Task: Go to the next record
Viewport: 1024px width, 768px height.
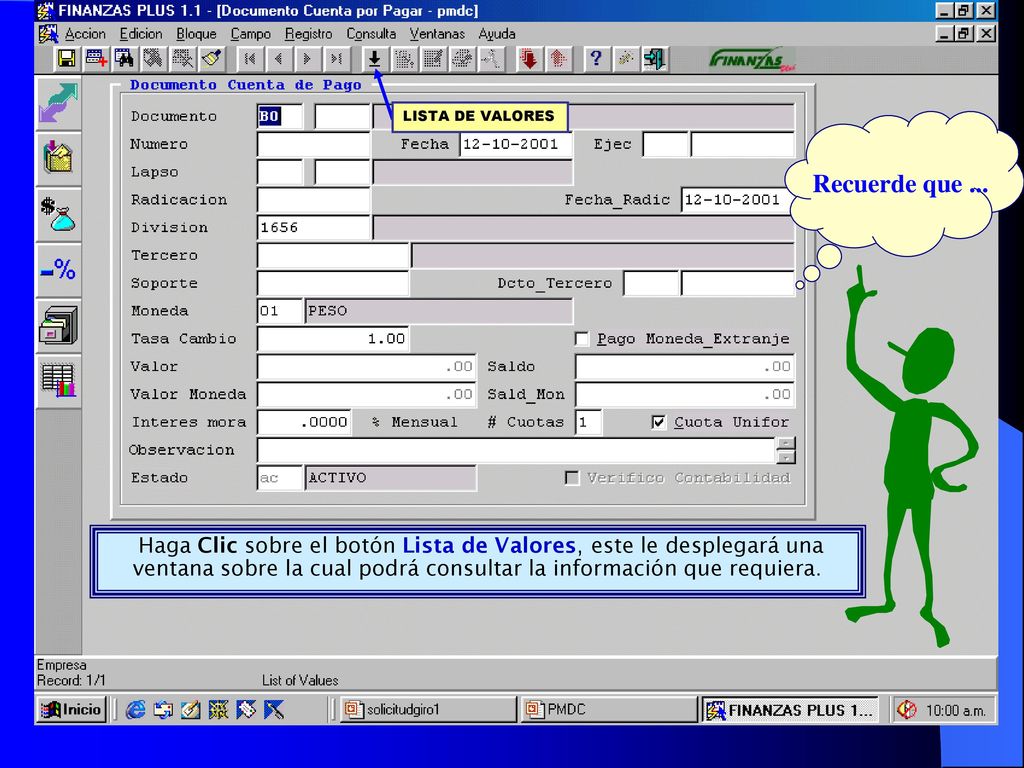Action: (307, 59)
